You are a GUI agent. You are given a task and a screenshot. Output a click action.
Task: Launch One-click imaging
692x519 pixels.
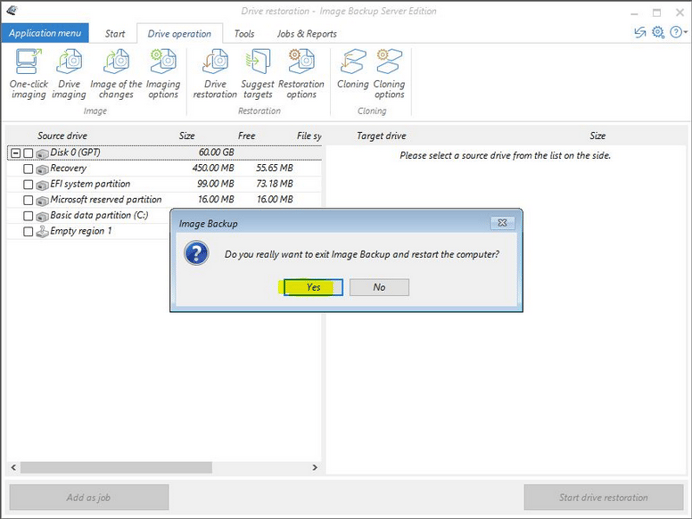pyautogui.click(x=29, y=74)
